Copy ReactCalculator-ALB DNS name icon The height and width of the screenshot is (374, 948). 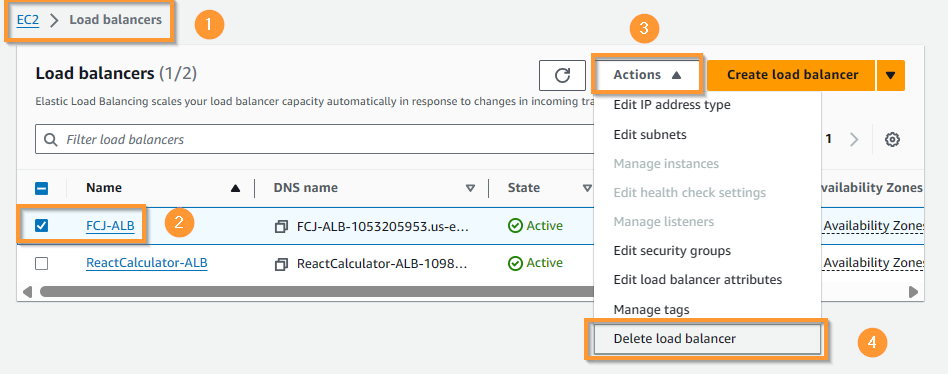281,264
